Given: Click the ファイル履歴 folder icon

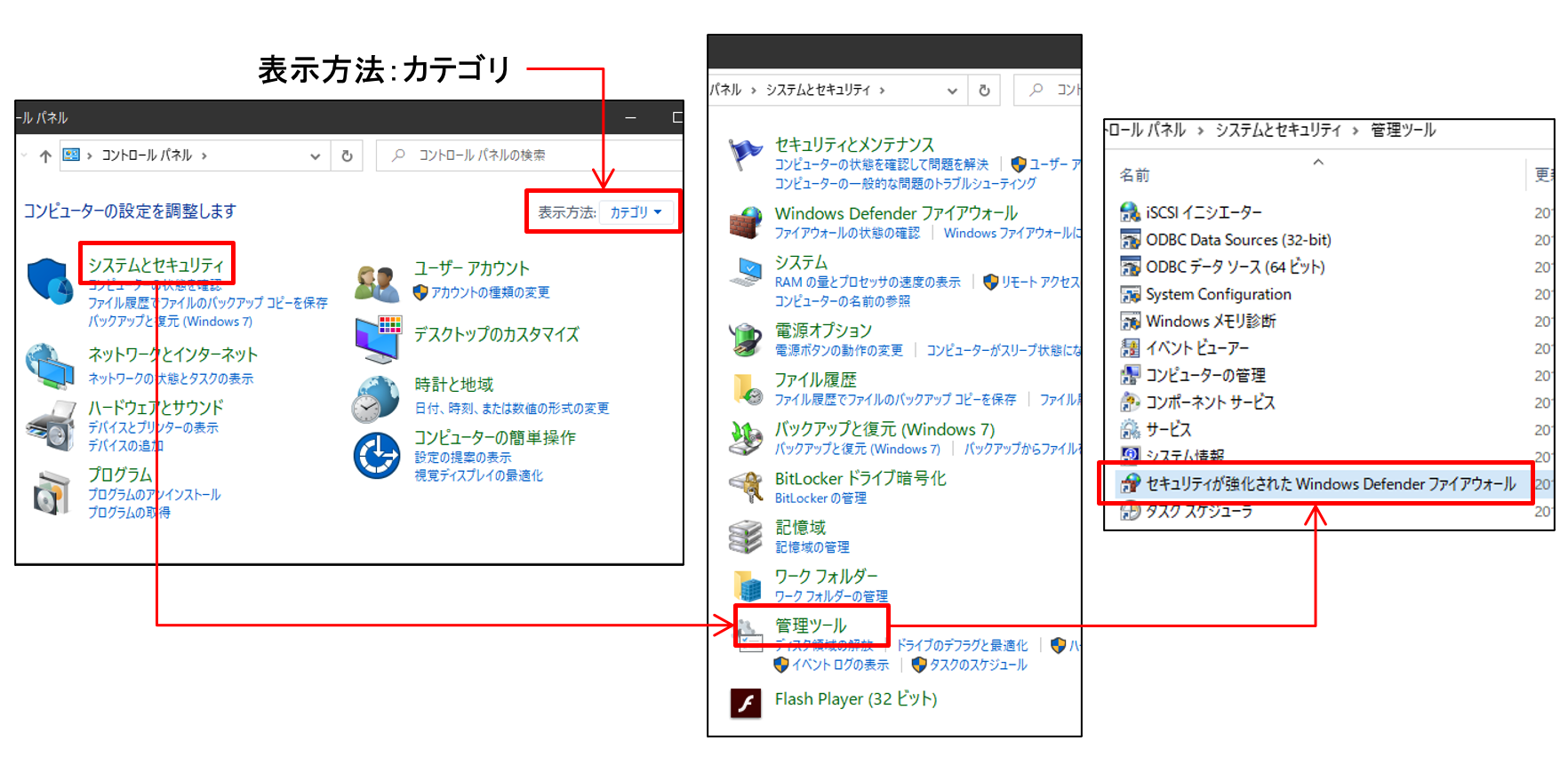Looking at the screenshot, I should pyautogui.click(x=747, y=389).
